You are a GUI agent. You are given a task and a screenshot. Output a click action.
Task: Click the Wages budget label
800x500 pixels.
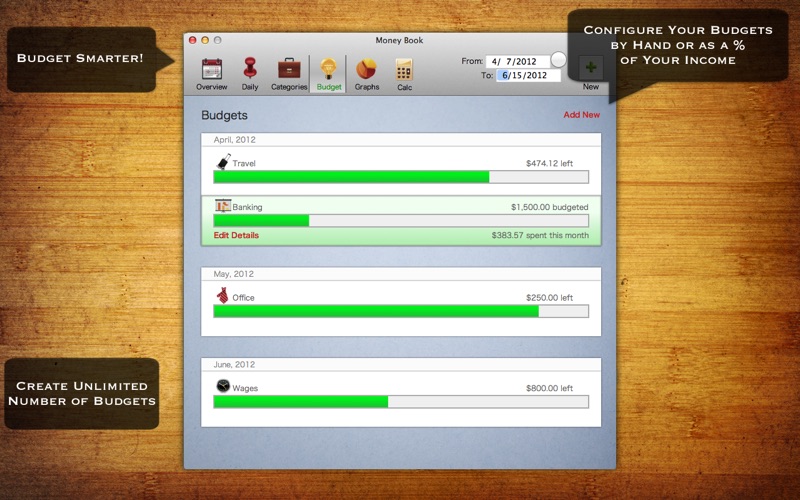pos(245,388)
